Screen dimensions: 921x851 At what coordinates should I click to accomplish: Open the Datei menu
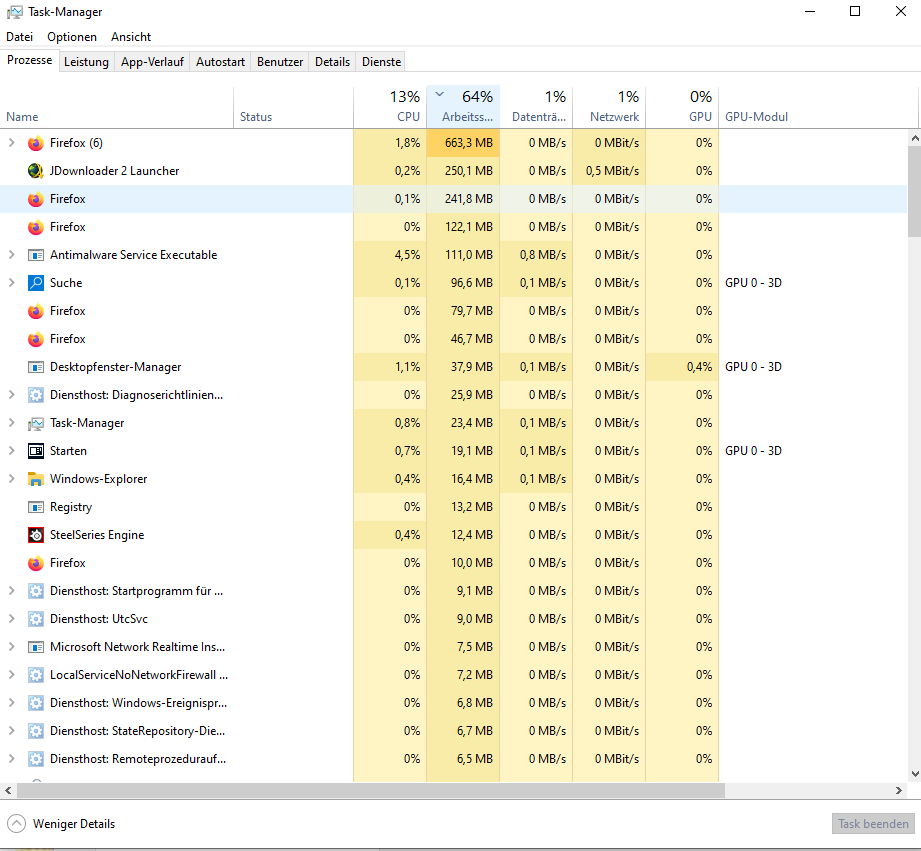tap(19, 37)
